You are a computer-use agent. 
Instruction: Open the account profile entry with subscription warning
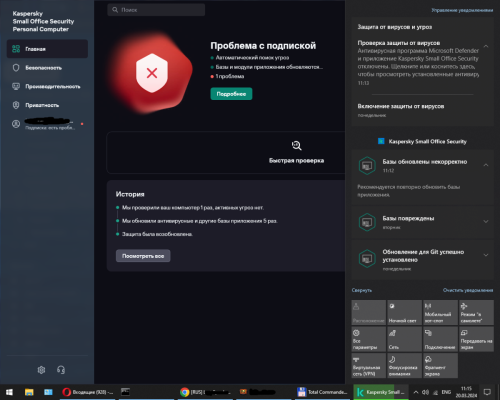pyautogui.click(x=47, y=124)
